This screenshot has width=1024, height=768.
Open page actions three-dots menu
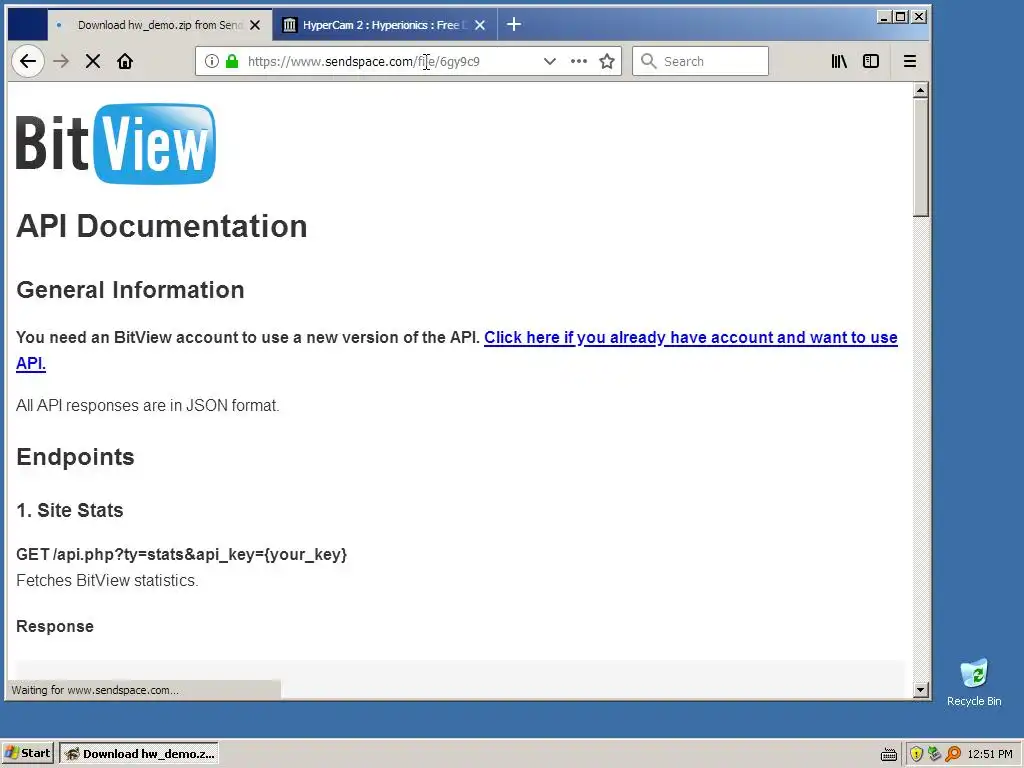coord(579,61)
